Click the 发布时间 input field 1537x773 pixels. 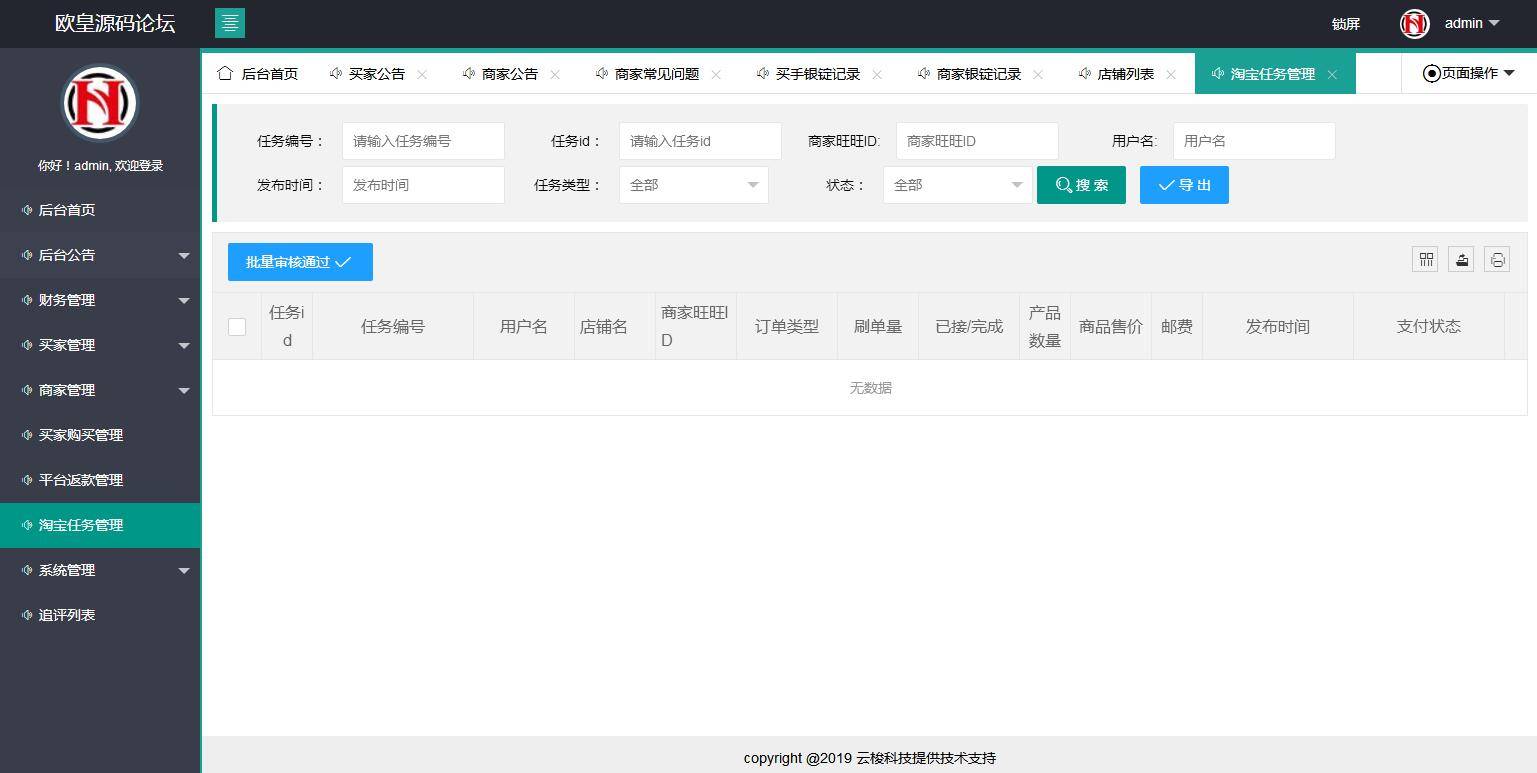pyautogui.click(x=422, y=185)
